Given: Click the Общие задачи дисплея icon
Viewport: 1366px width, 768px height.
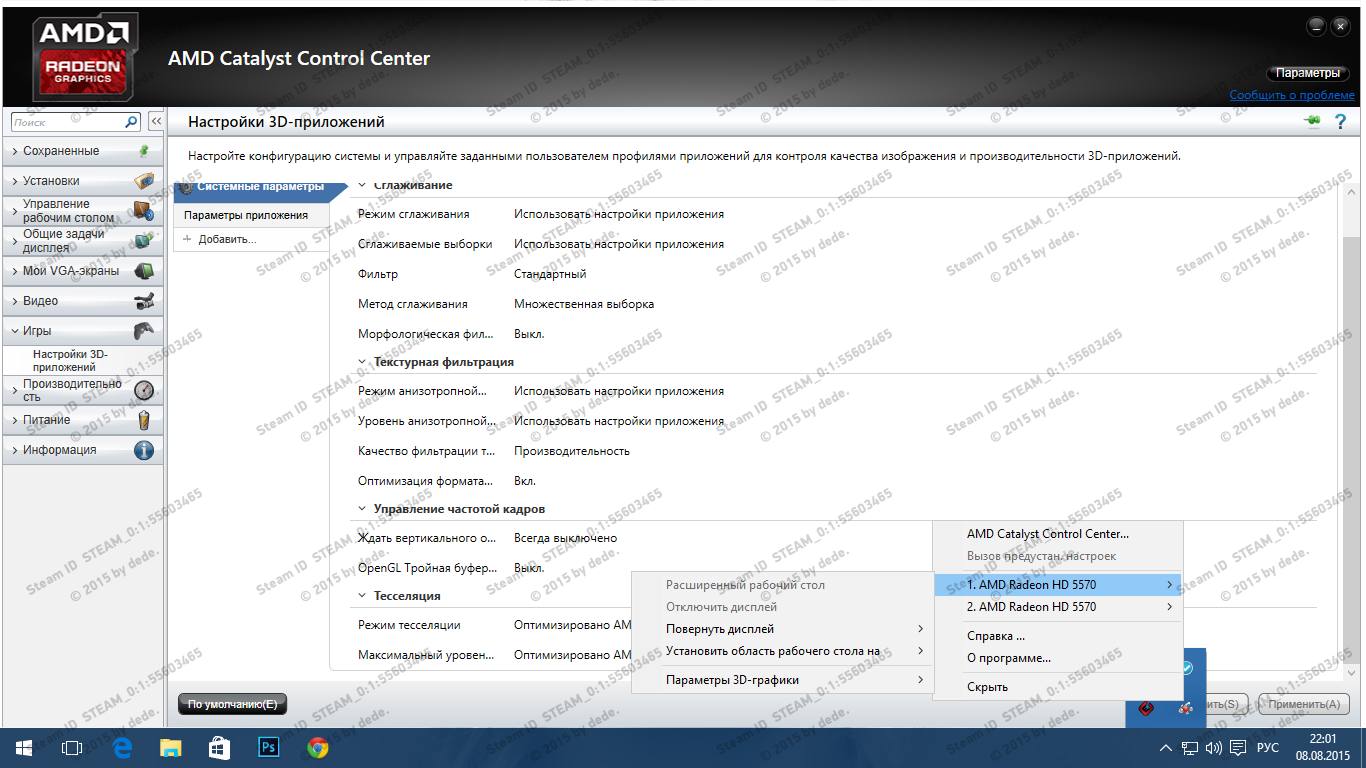Looking at the screenshot, I should 144,241.
